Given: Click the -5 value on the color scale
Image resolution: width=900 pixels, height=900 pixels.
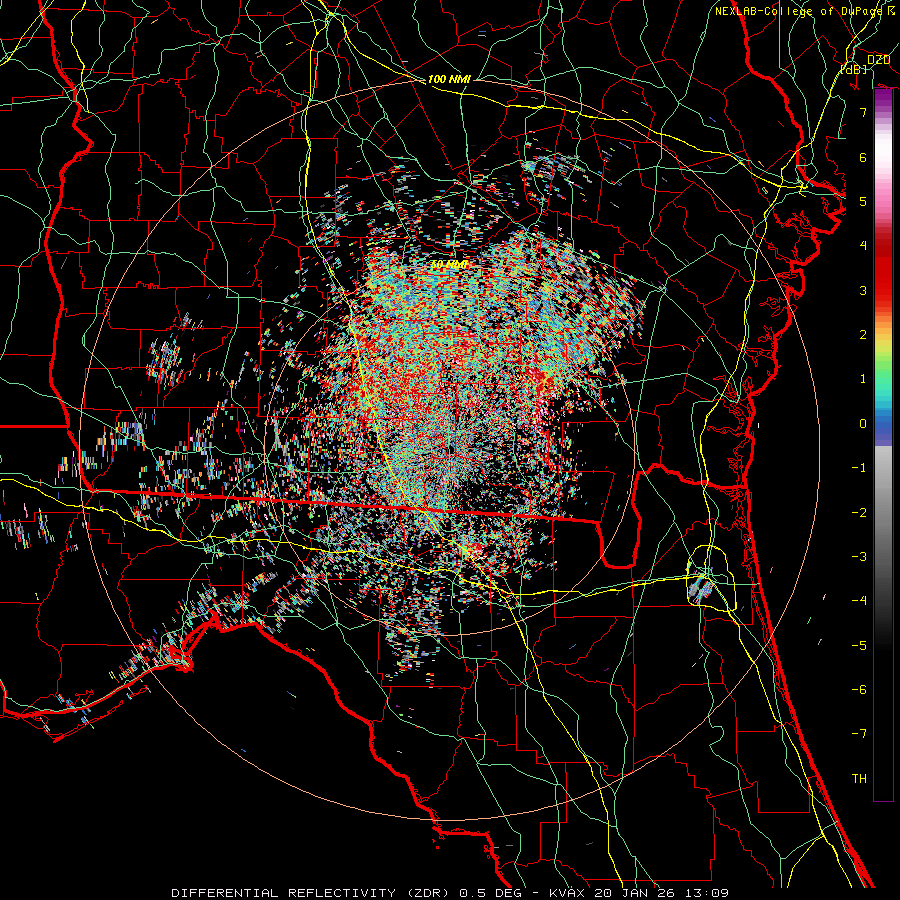Looking at the screenshot, I should pyautogui.click(x=859, y=646).
